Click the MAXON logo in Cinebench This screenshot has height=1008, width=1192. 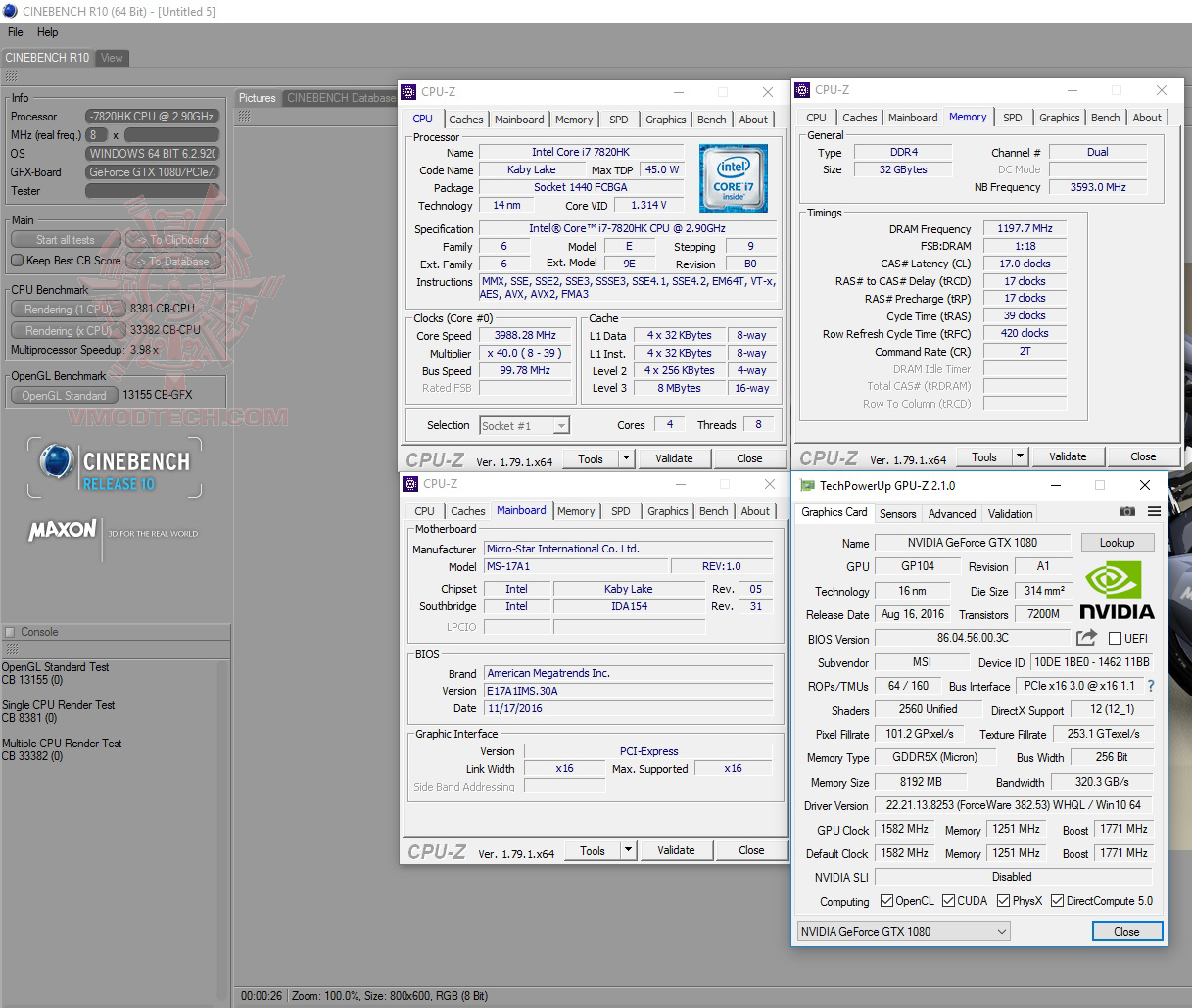pos(61,532)
